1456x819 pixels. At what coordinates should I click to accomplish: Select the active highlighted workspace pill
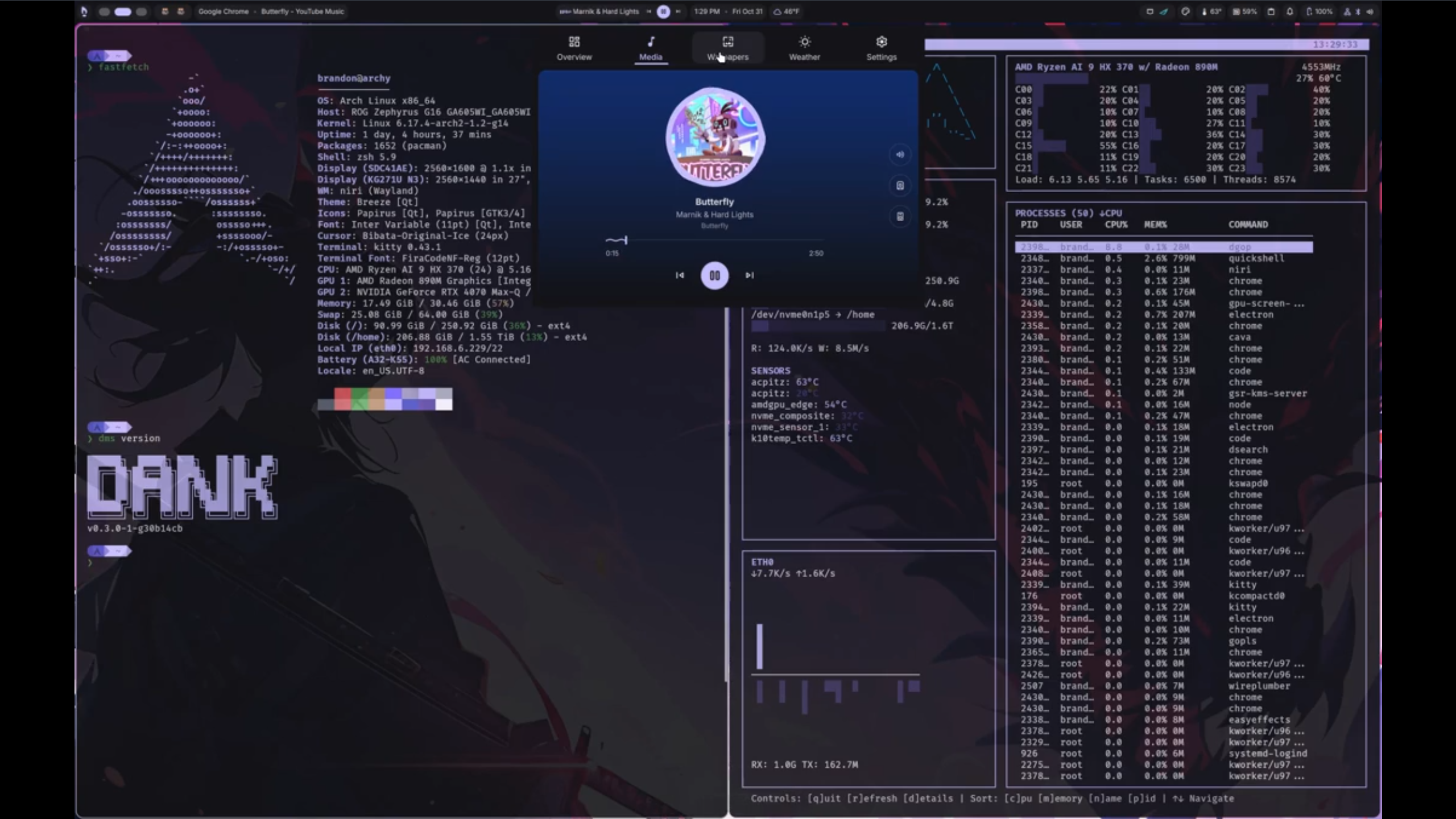(x=123, y=11)
